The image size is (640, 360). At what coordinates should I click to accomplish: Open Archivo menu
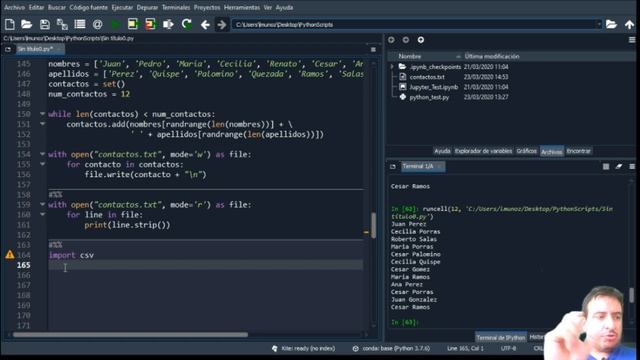14,7
